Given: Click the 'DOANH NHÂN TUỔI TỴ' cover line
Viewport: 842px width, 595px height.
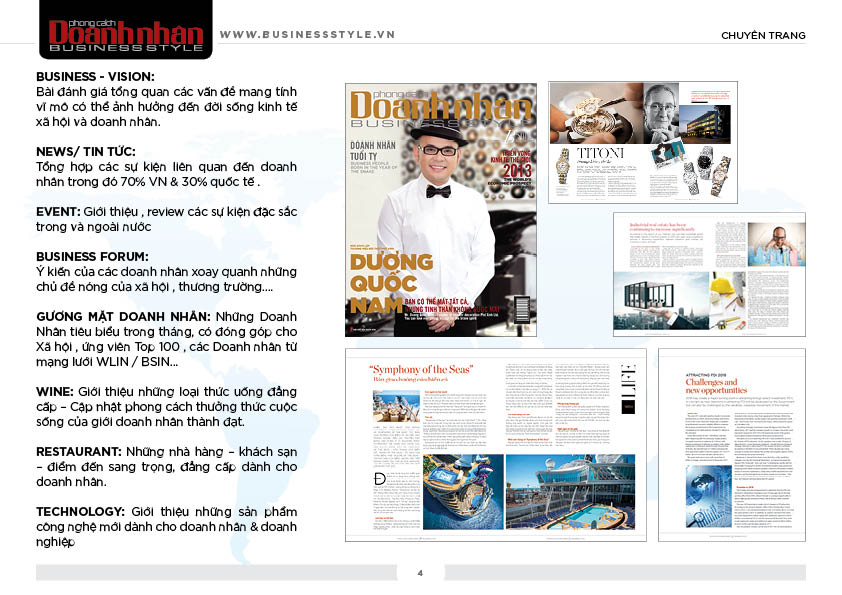Looking at the screenshot, I should (x=373, y=150).
